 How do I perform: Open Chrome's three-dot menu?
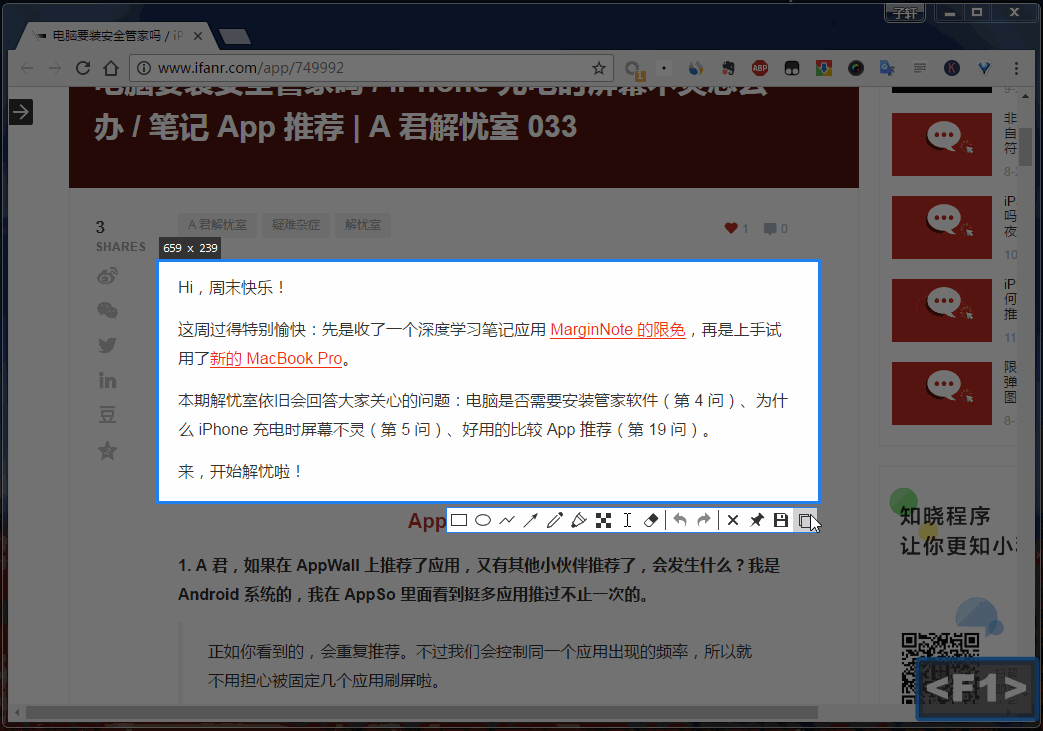click(x=1016, y=68)
